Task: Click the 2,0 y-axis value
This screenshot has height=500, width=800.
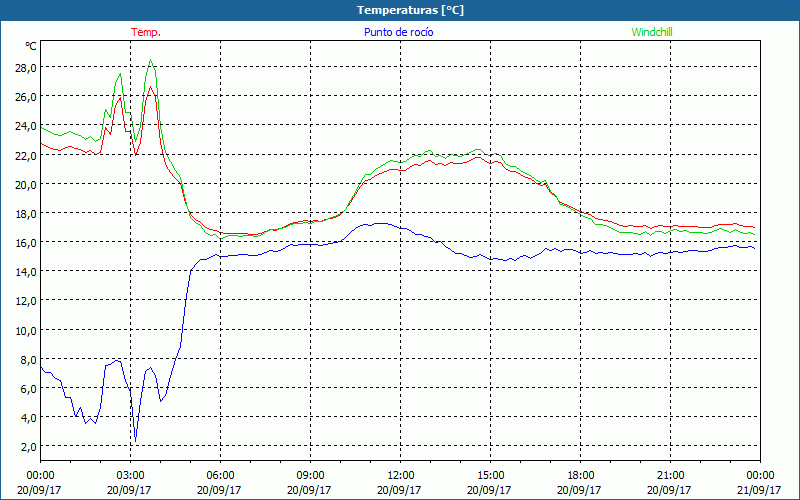Action: [x=28, y=447]
